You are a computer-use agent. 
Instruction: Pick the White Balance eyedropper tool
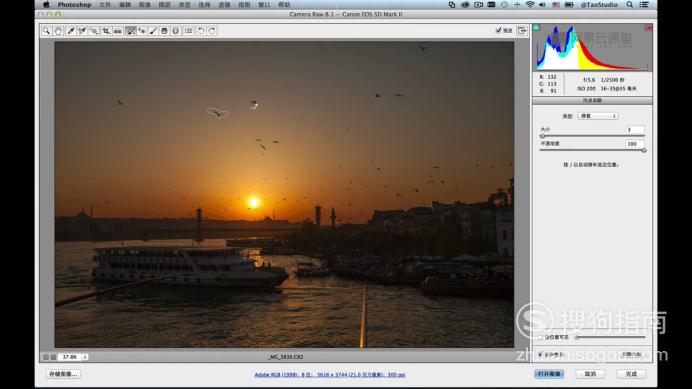point(71,31)
